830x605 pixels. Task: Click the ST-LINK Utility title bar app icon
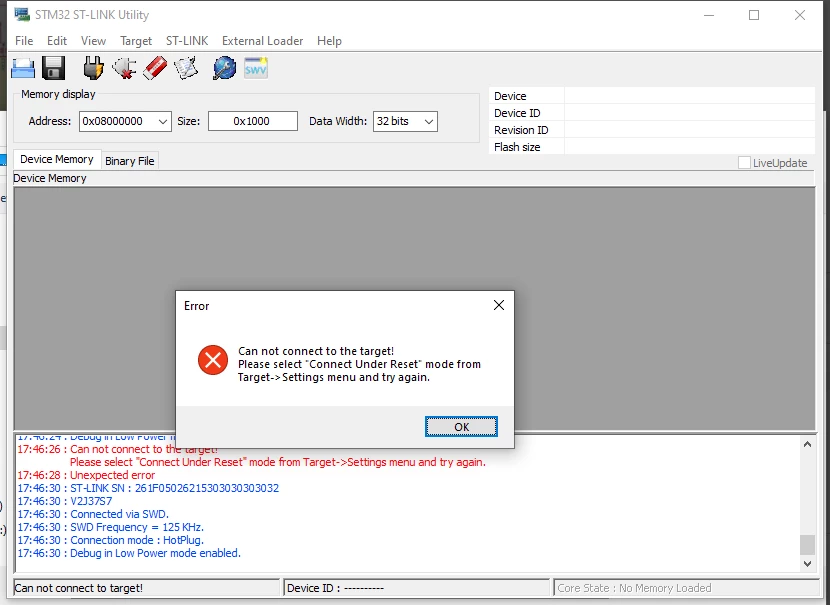[22, 14]
